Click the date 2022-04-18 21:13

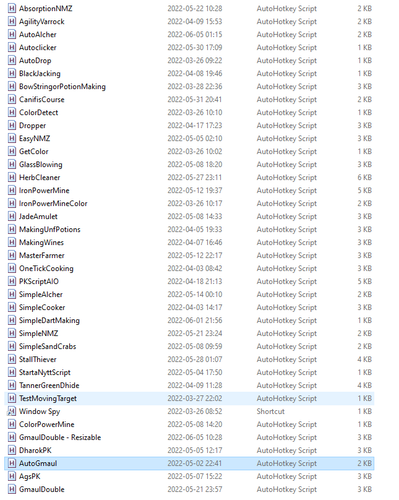coord(195,281)
